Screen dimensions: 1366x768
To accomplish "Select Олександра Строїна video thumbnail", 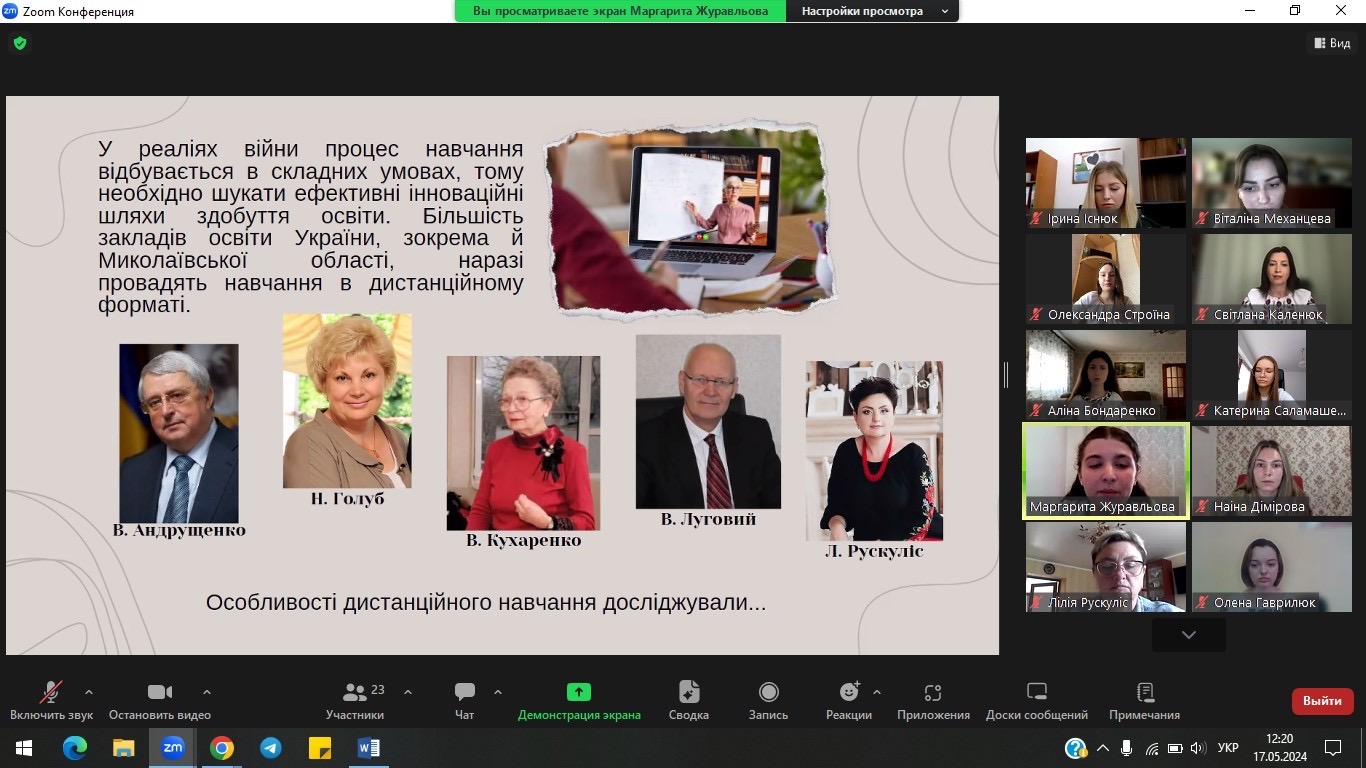I will [x=1106, y=279].
